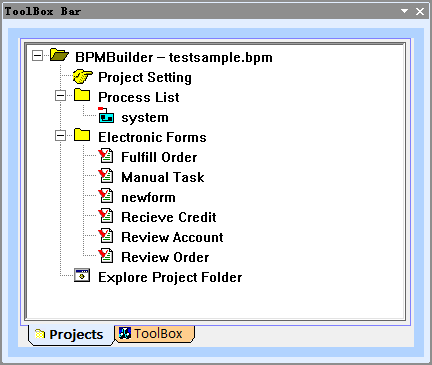This screenshot has height=365, width=432.
Task: Collapse the BPMBuilder root node
Action: [x=37, y=56]
